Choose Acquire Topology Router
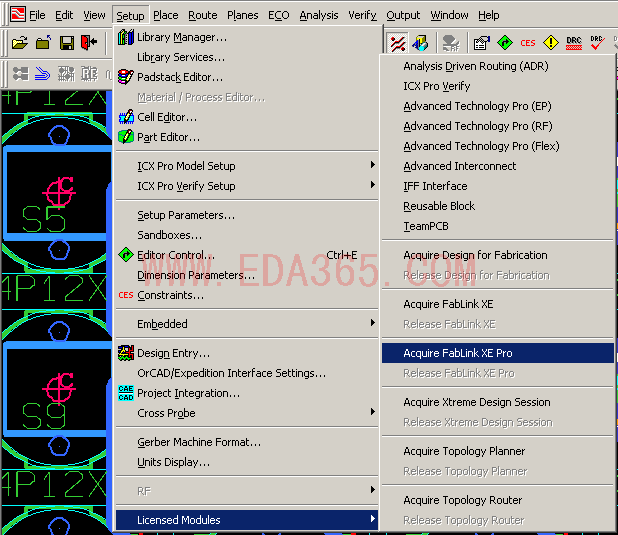This screenshot has height=535, width=618. point(498,500)
